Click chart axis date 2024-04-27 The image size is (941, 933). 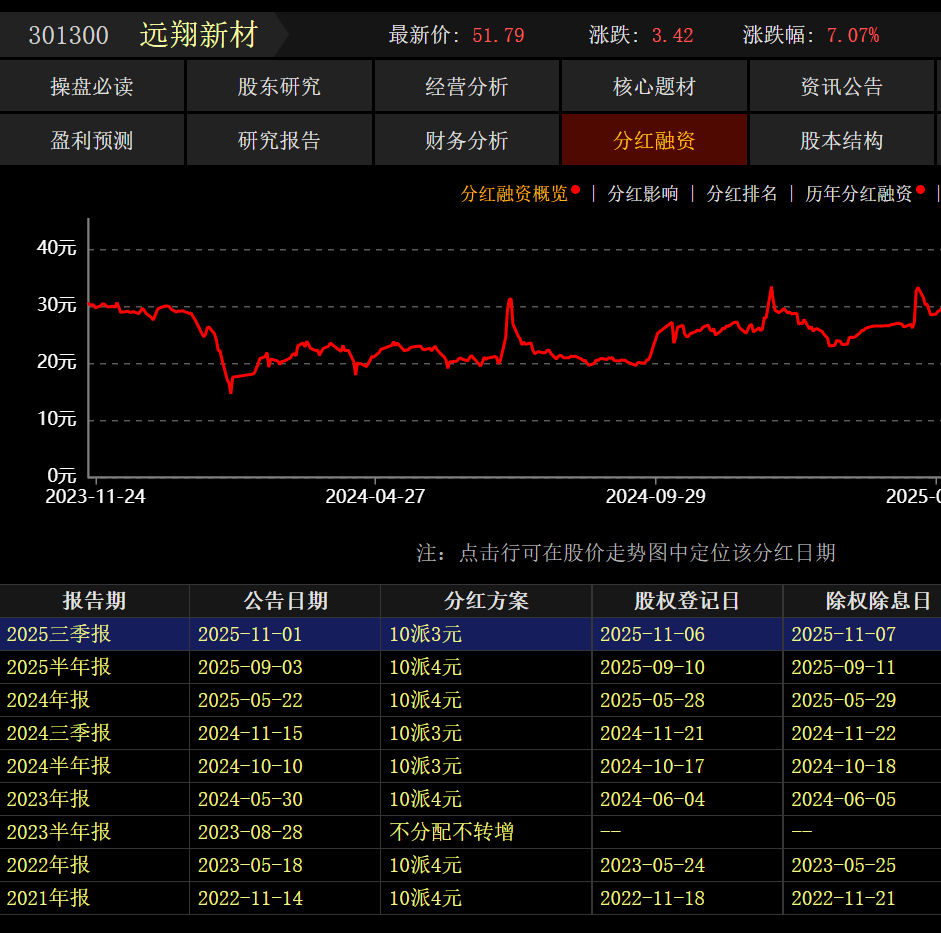click(x=375, y=496)
